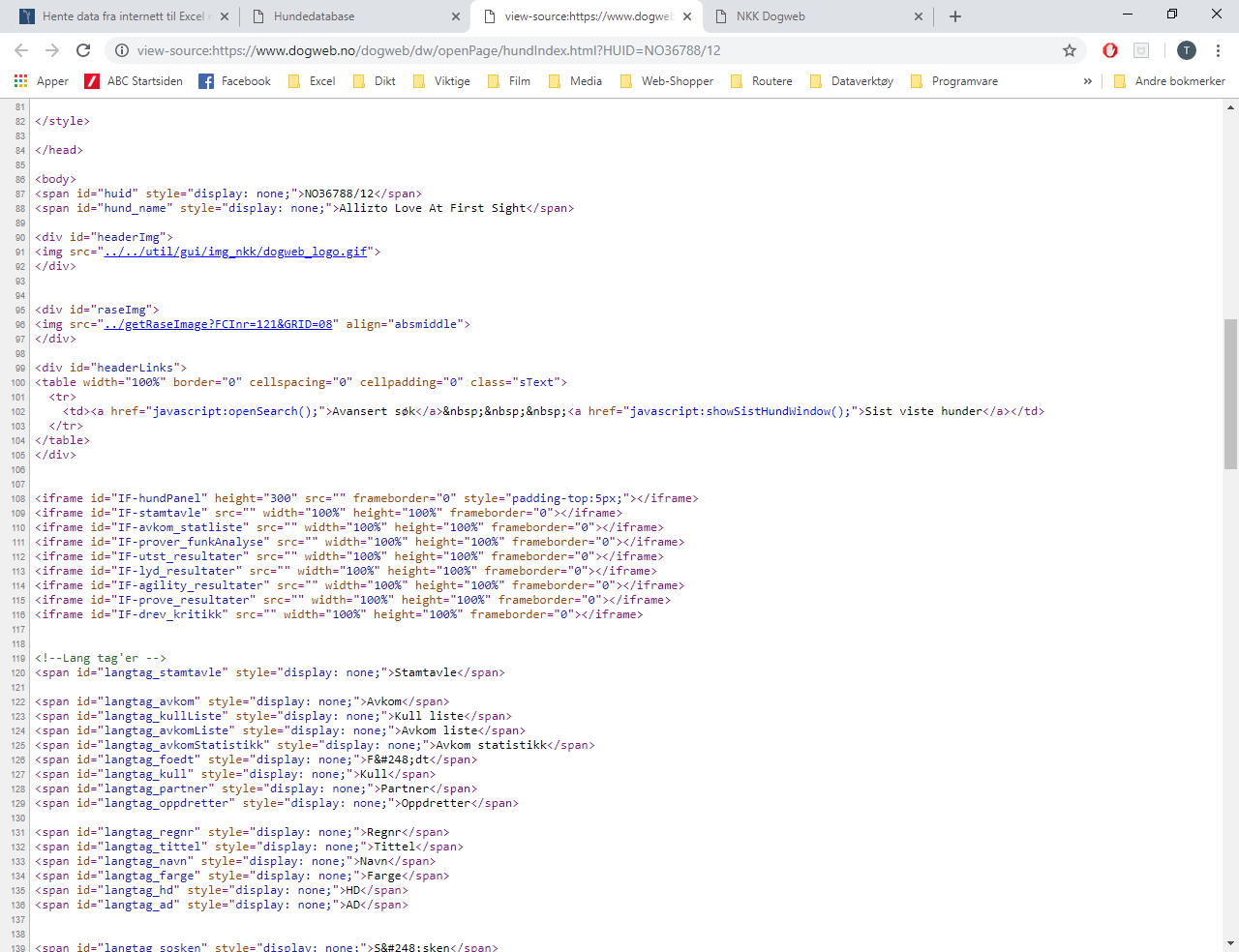Click the scrollbar down arrow
The height and width of the screenshot is (952, 1239).
click(x=1230, y=943)
